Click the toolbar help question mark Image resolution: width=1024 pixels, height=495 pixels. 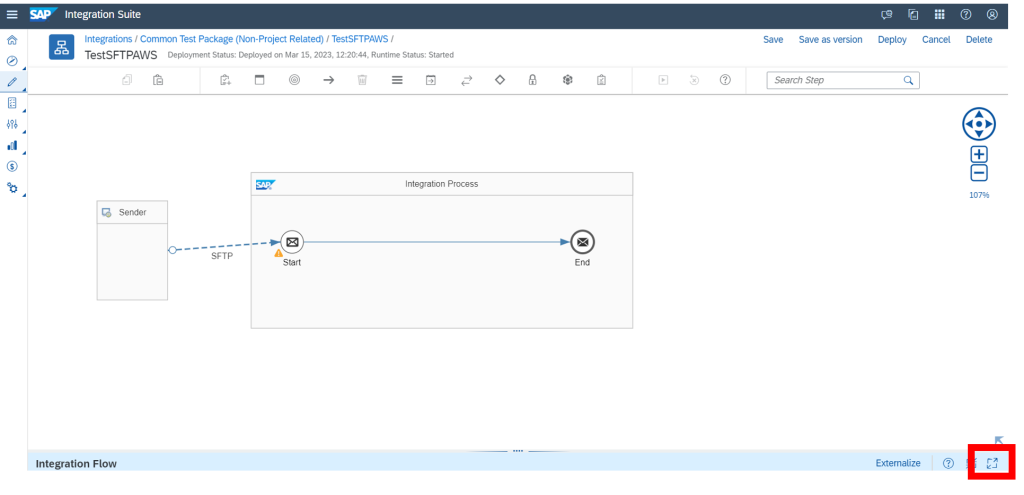[x=725, y=80]
